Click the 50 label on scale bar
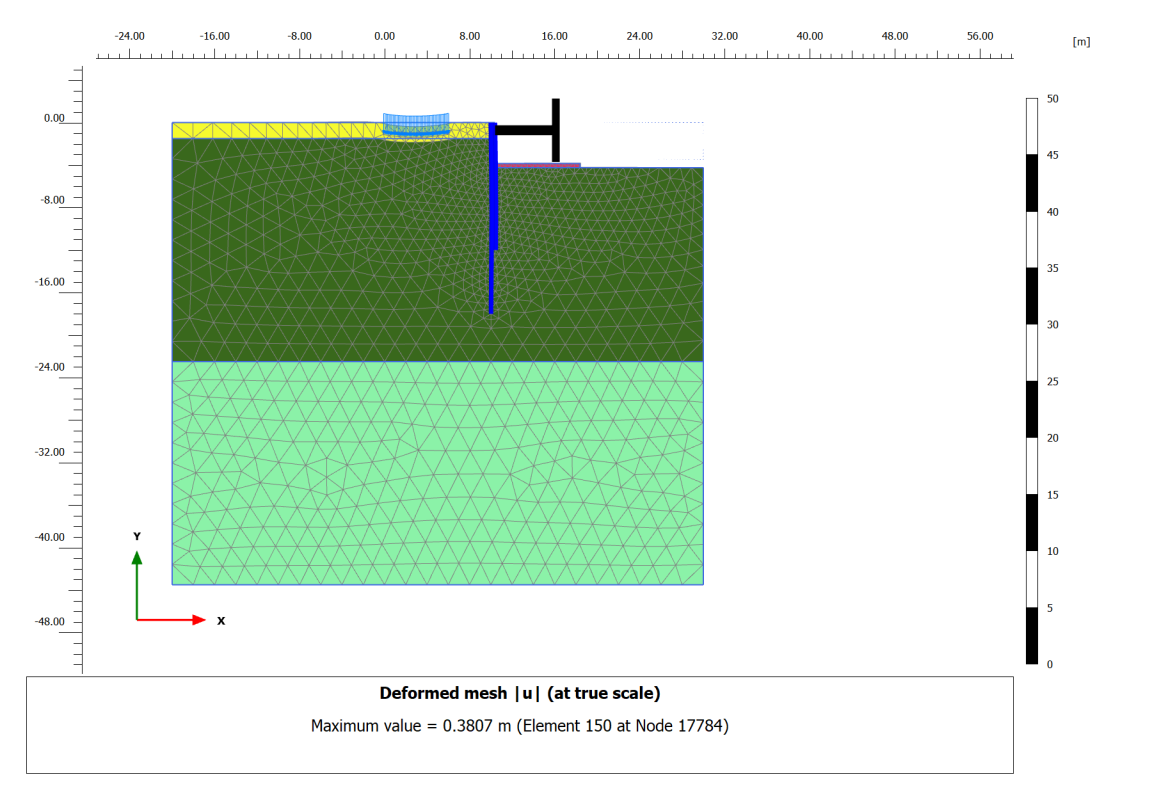This screenshot has width=1152, height=800. pos(1052,99)
